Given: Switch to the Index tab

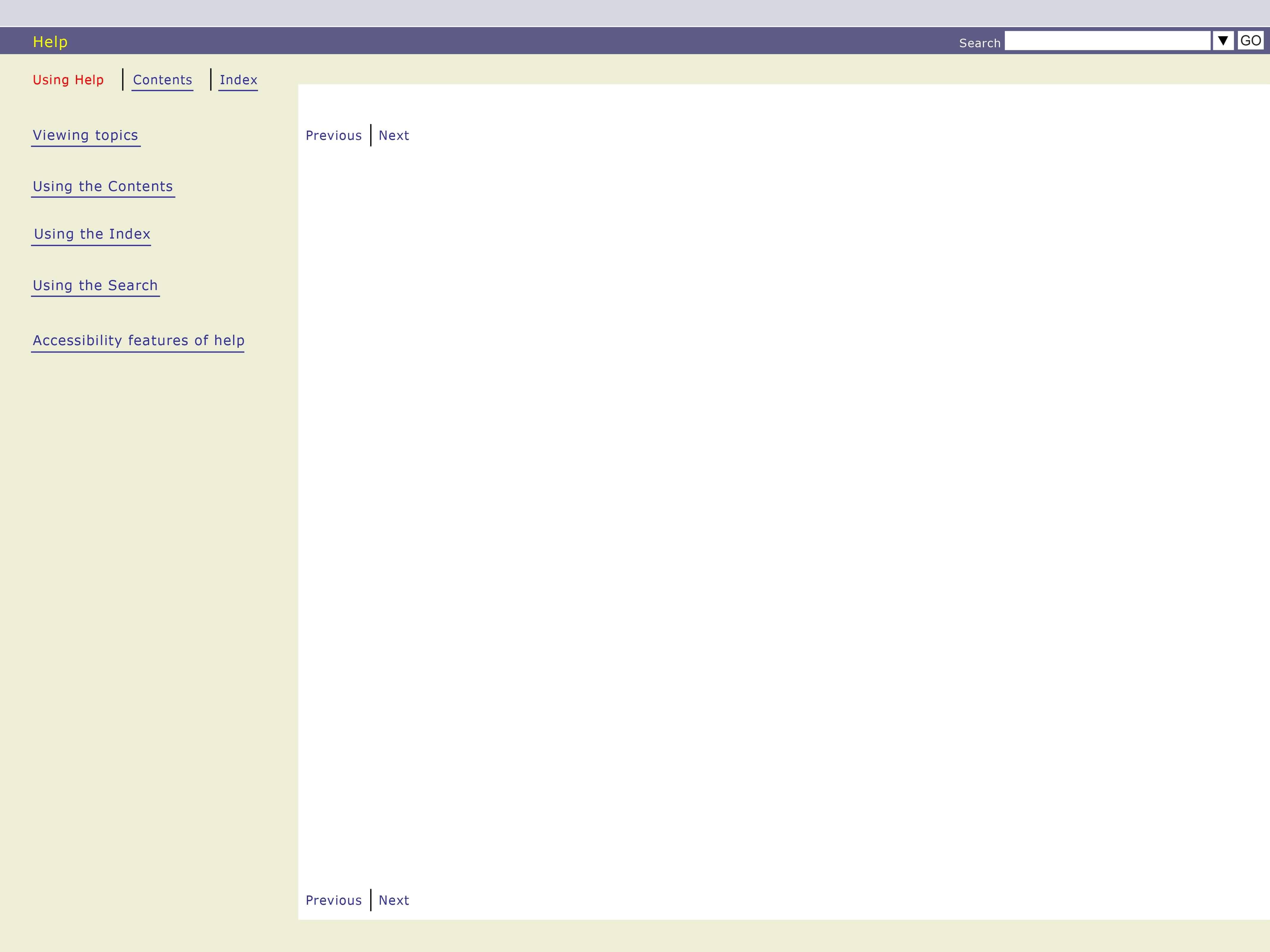Looking at the screenshot, I should pyautogui.click(x=238, y=80).
